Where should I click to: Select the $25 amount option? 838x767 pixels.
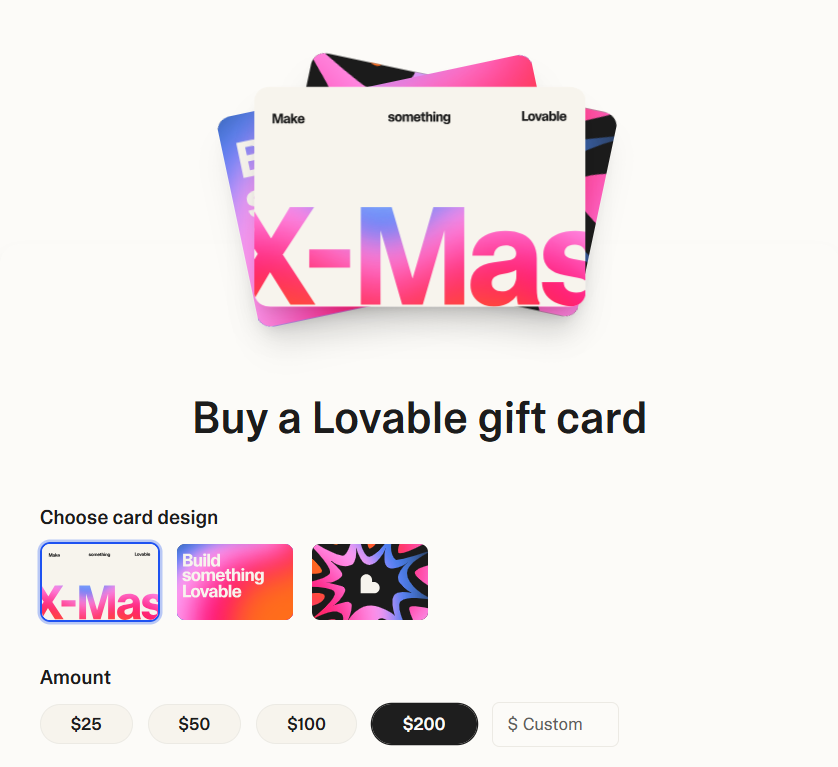click(86, 724)
